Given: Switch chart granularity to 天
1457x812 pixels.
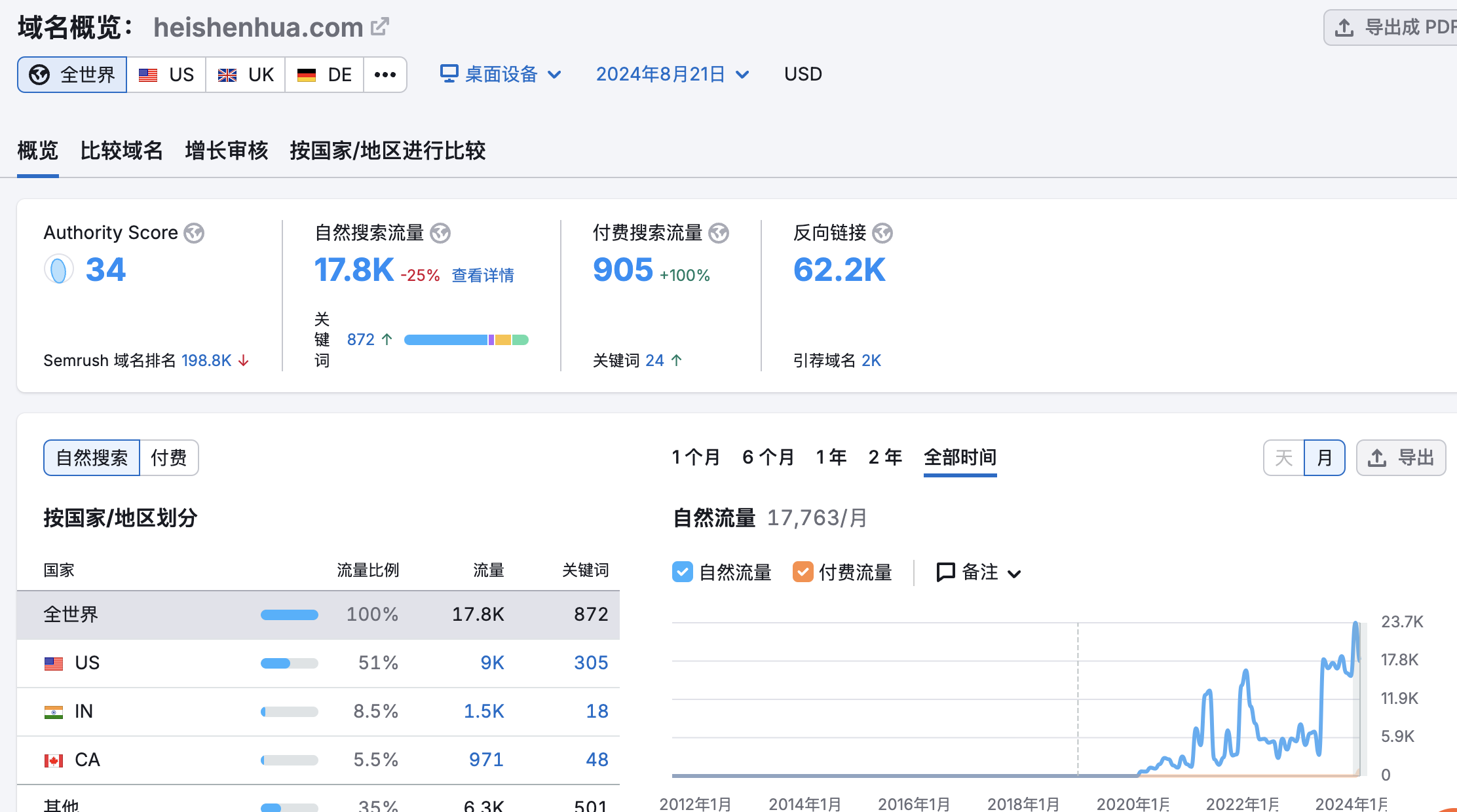Looking at the screenshot, I should [1283, 458].
